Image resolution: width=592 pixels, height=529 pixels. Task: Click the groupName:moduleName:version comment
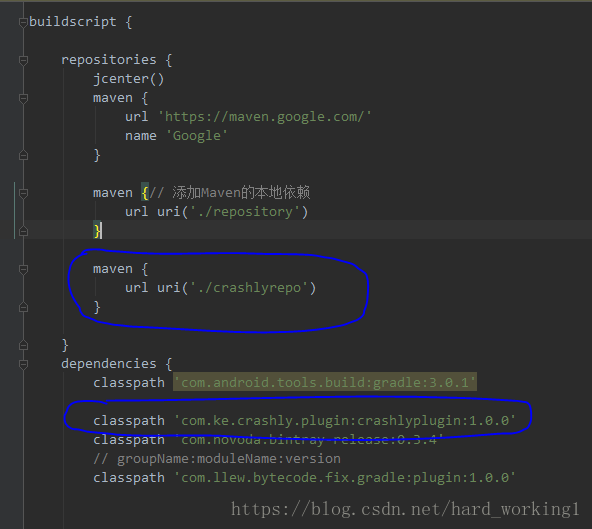217,459
